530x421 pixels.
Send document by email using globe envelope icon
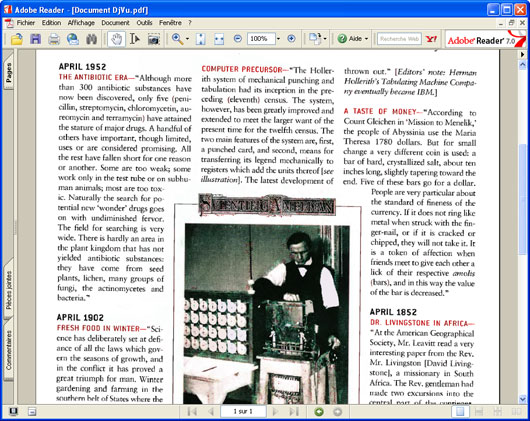73,39
